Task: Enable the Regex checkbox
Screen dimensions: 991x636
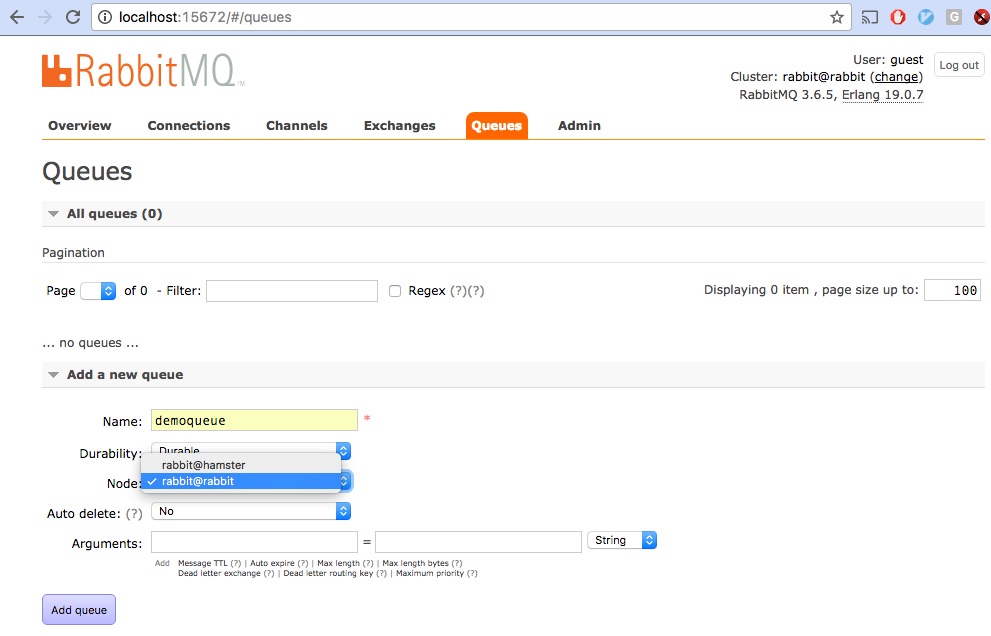Action: 395,291
